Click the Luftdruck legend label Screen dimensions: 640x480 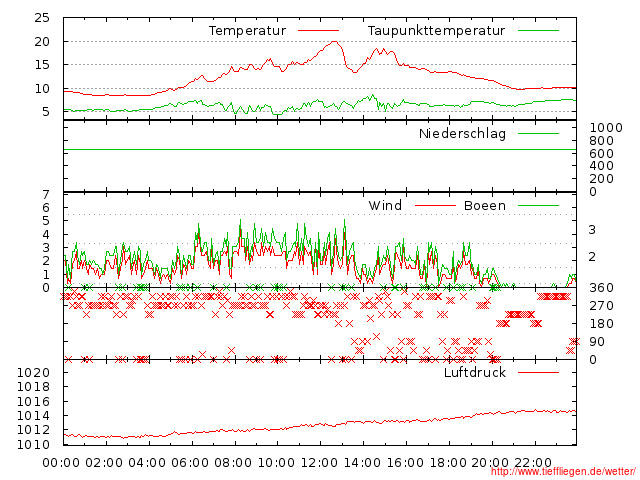click(x=475, y=372)
